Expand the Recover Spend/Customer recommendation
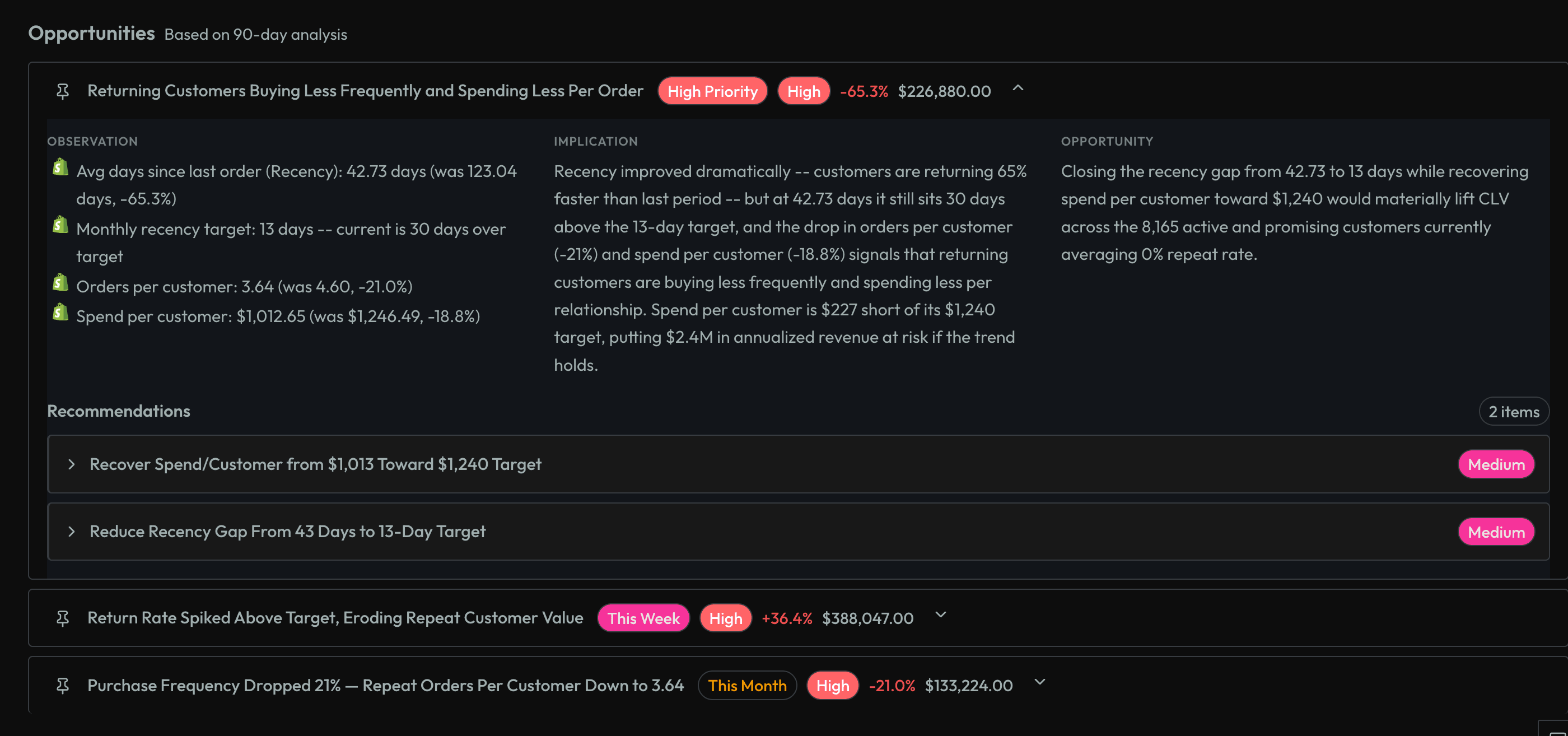1568x736 pixels. 72,464
